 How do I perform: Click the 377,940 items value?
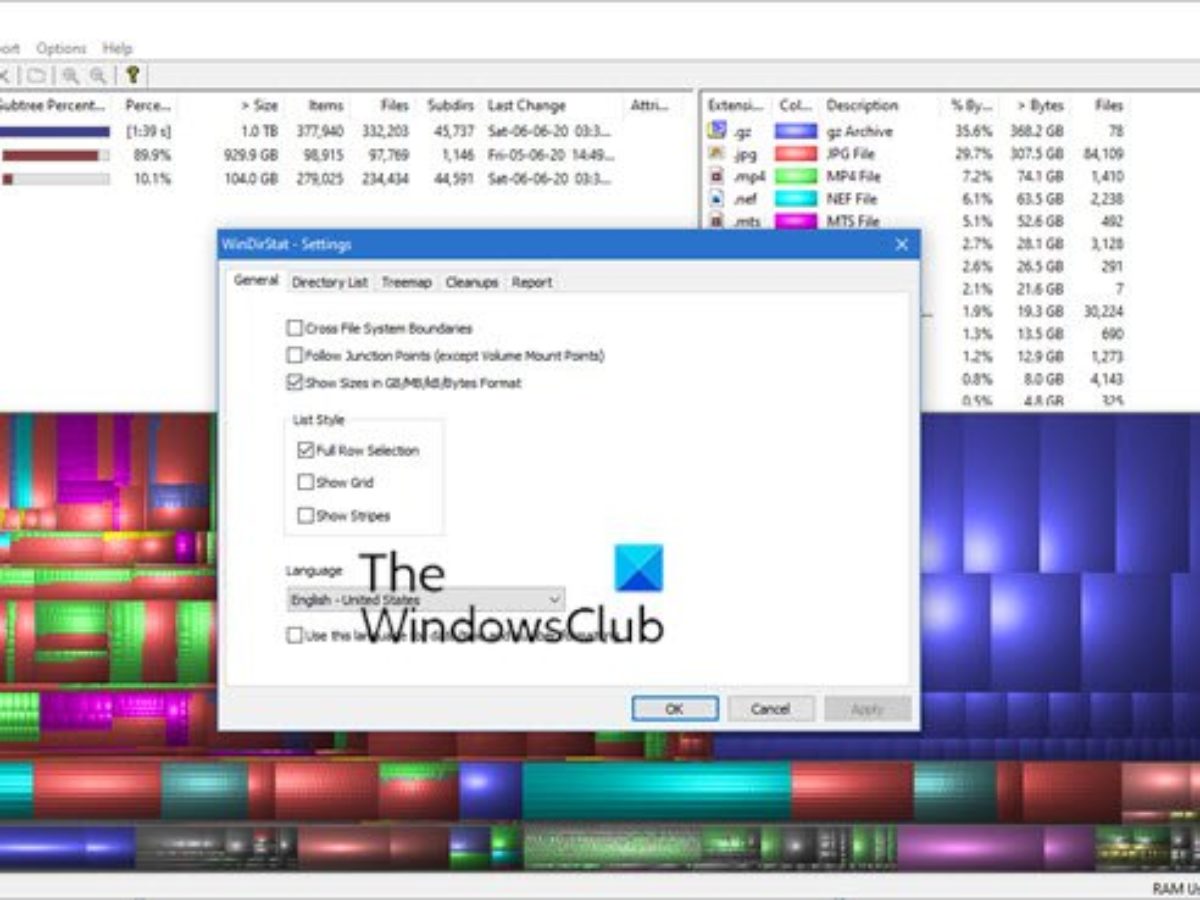[x=320, y=131]
